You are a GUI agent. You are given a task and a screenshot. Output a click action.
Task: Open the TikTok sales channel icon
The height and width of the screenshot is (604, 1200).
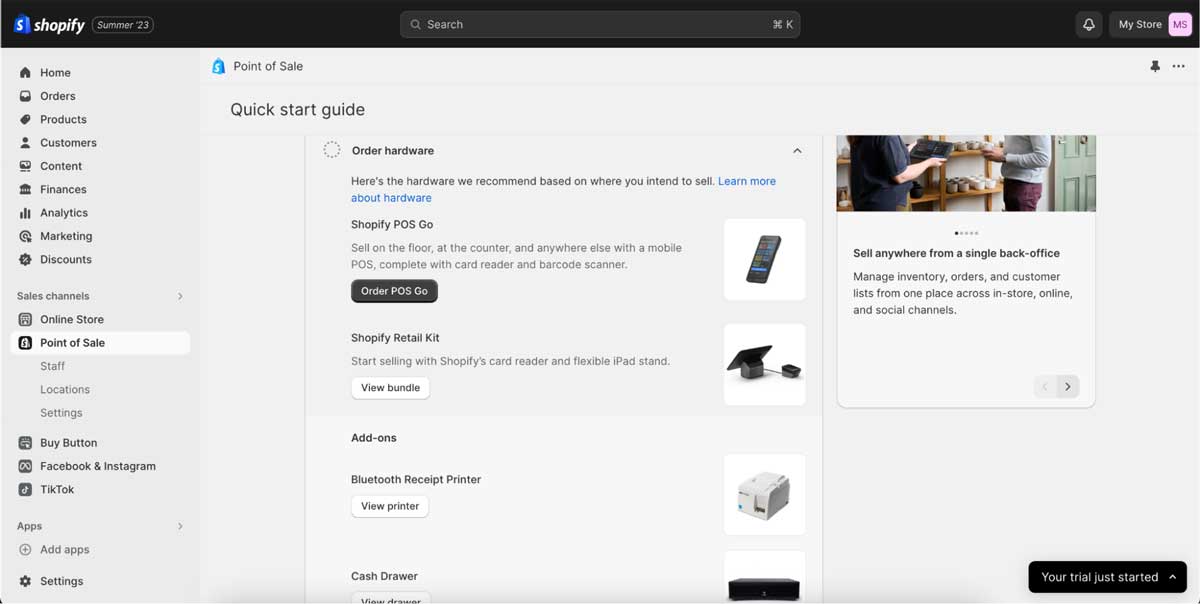(24, 489)
